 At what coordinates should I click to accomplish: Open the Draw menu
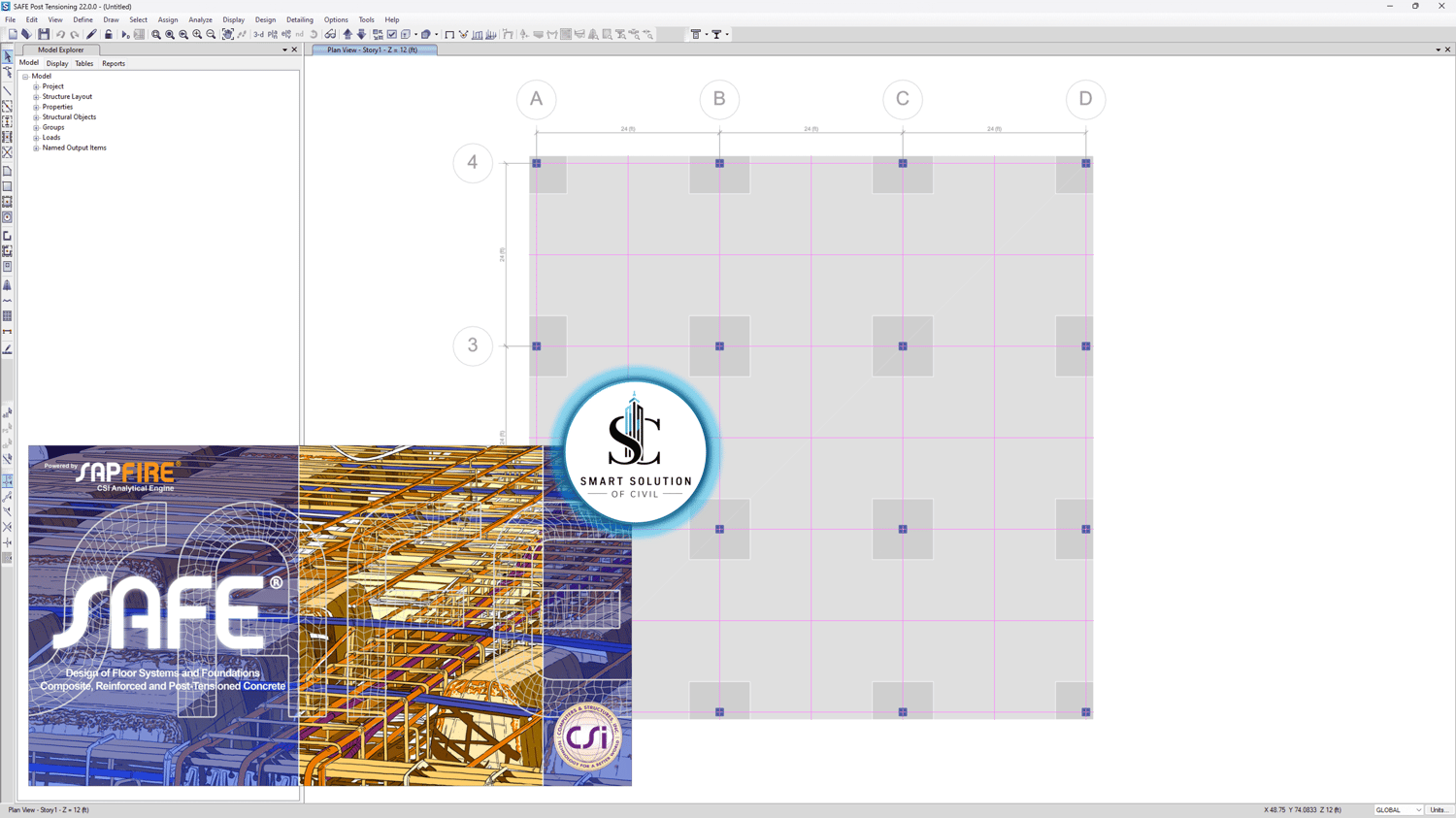pyautogui.click(x=111, y=19)
